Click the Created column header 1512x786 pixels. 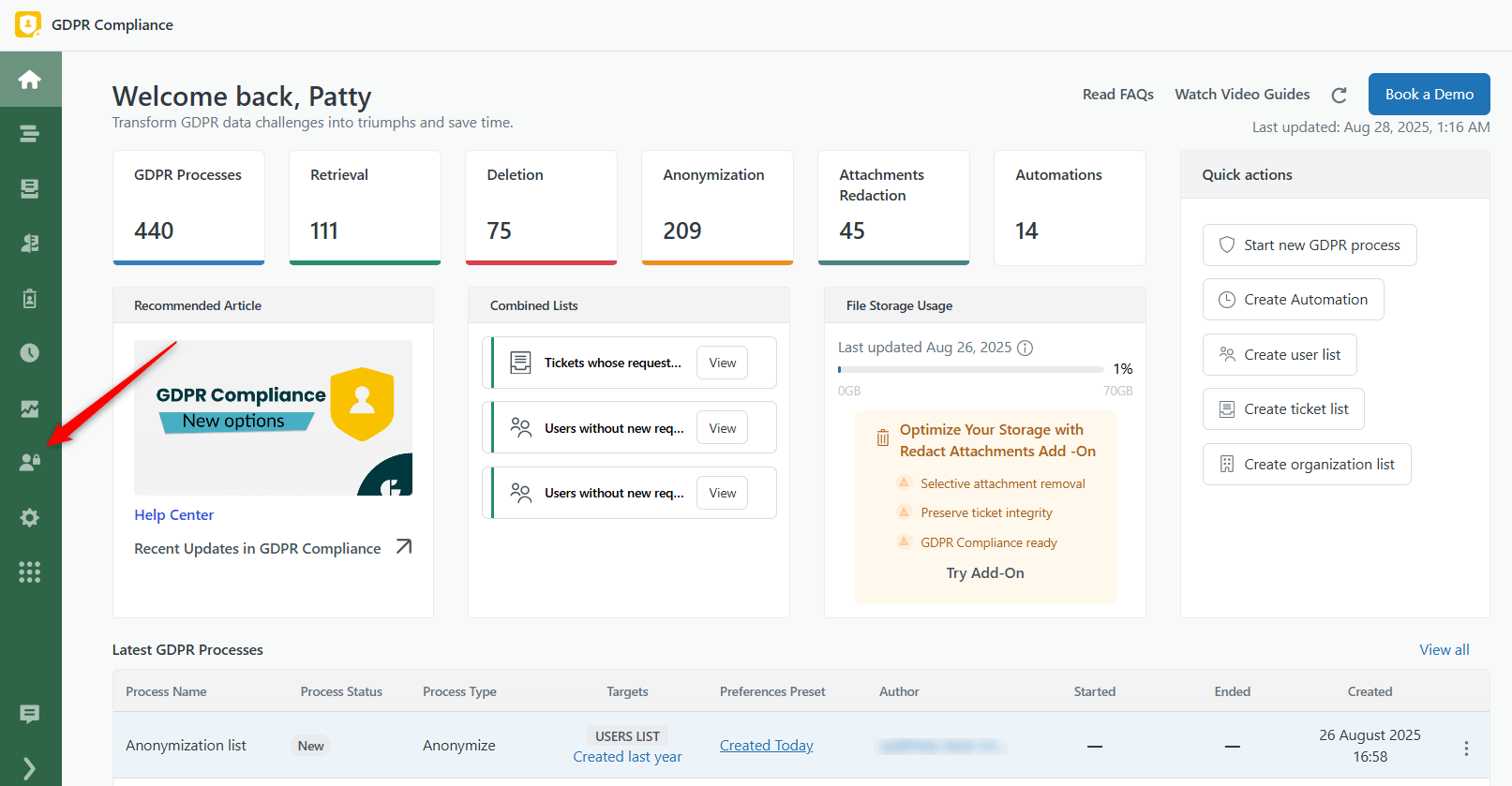coord(1370,692)
